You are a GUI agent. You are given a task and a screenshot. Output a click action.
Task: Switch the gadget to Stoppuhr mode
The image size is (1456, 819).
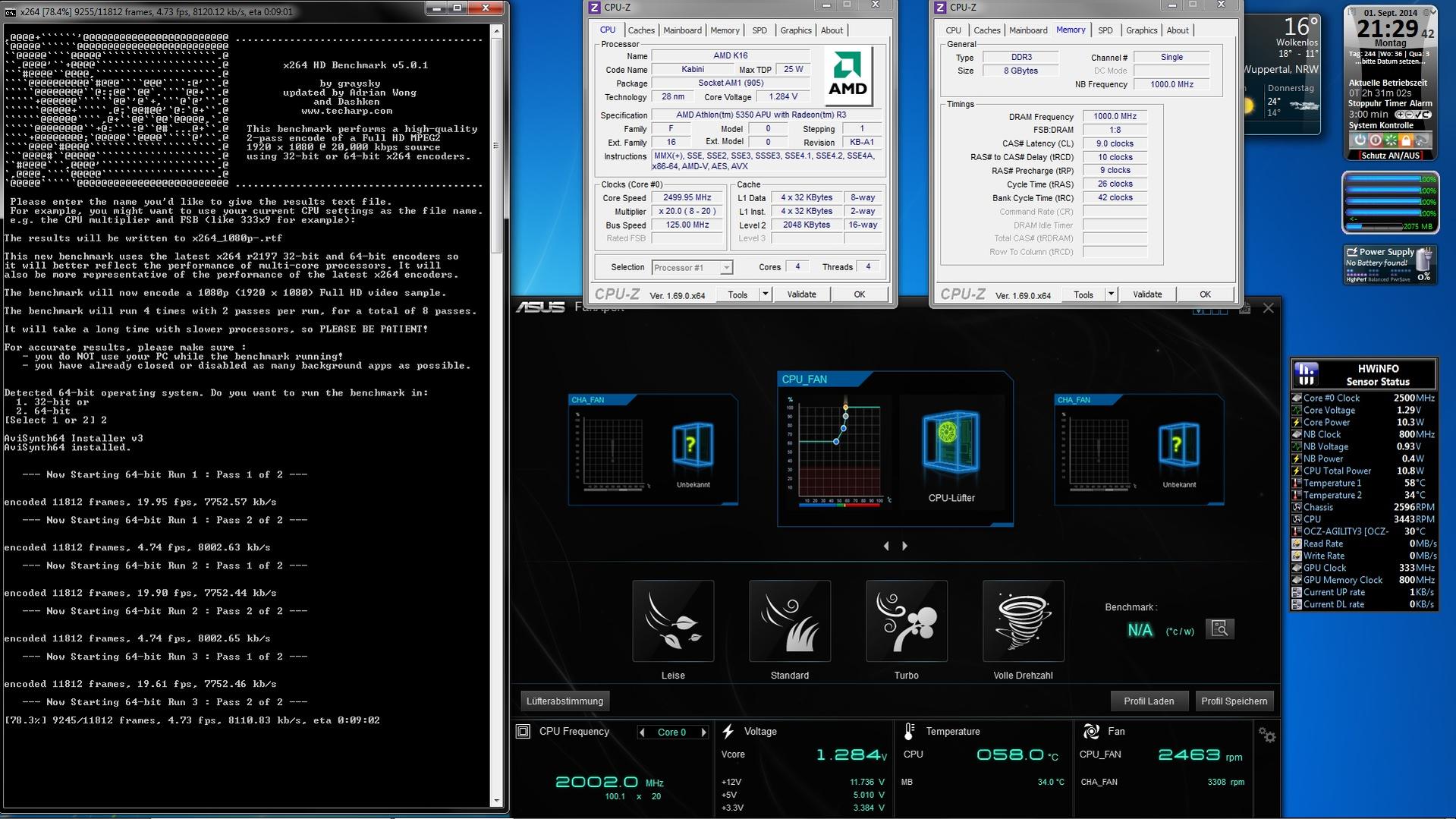[x=1366, y=103]
